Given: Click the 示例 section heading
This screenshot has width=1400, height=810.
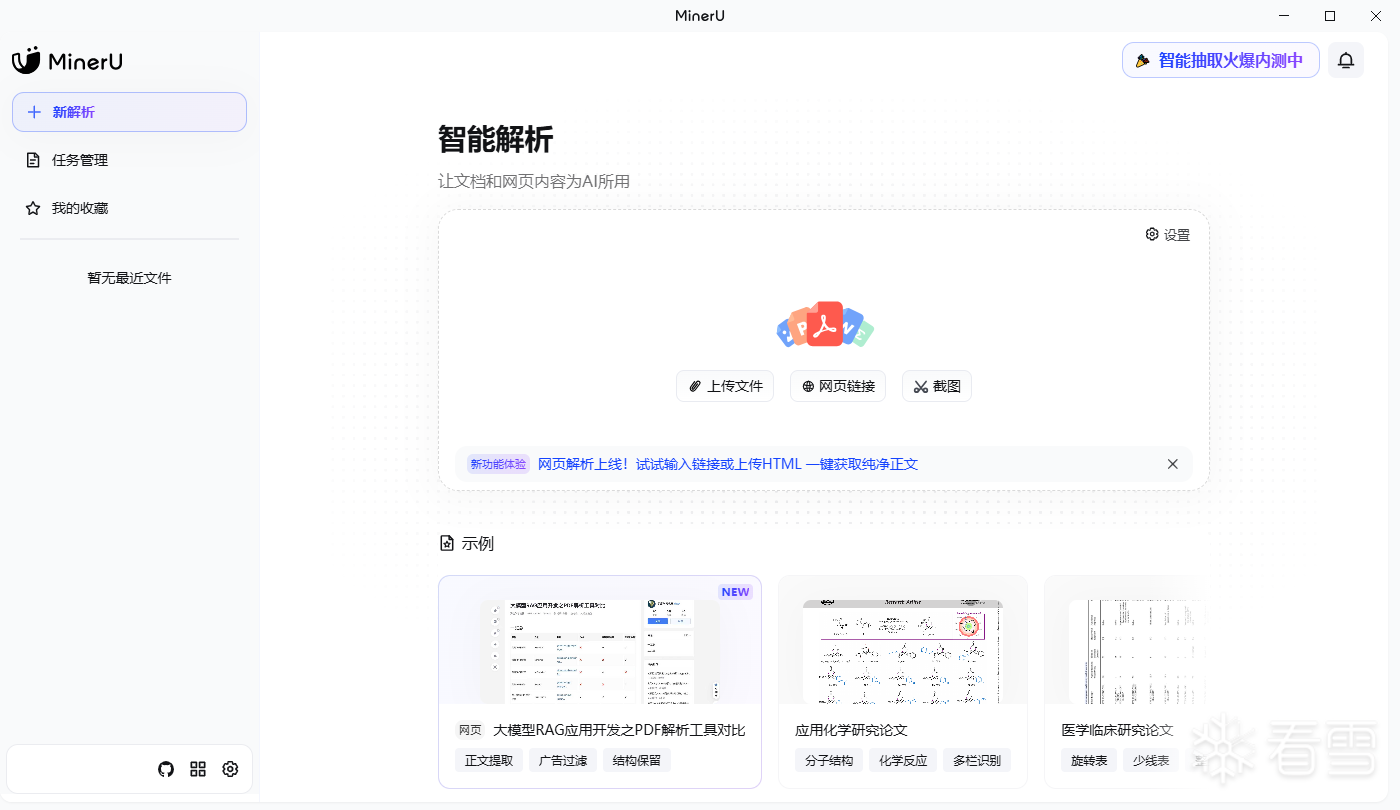Looking at the screenshot, I should 467,543.
